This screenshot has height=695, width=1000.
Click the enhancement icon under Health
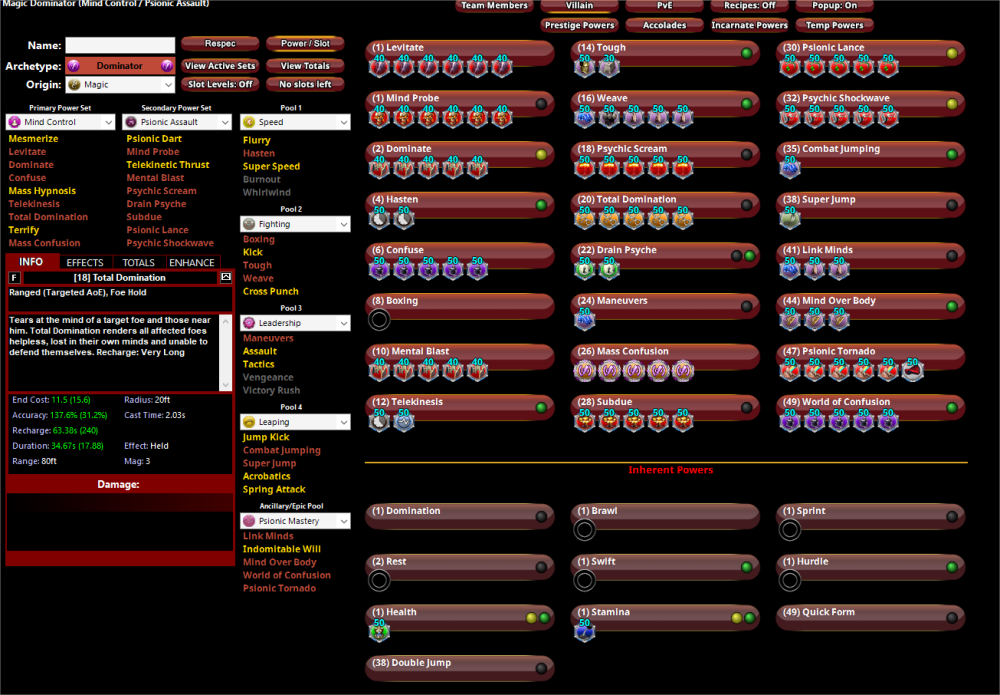pyautogui.click(x=379, y=631)
